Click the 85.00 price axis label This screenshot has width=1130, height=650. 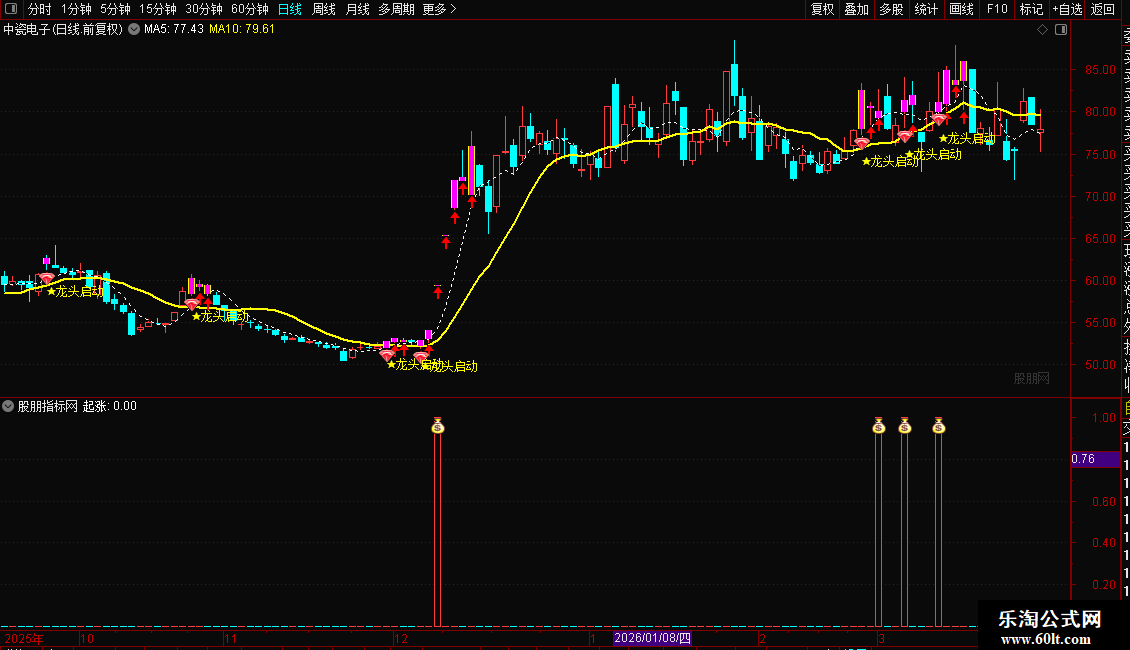coord(1100,70)
